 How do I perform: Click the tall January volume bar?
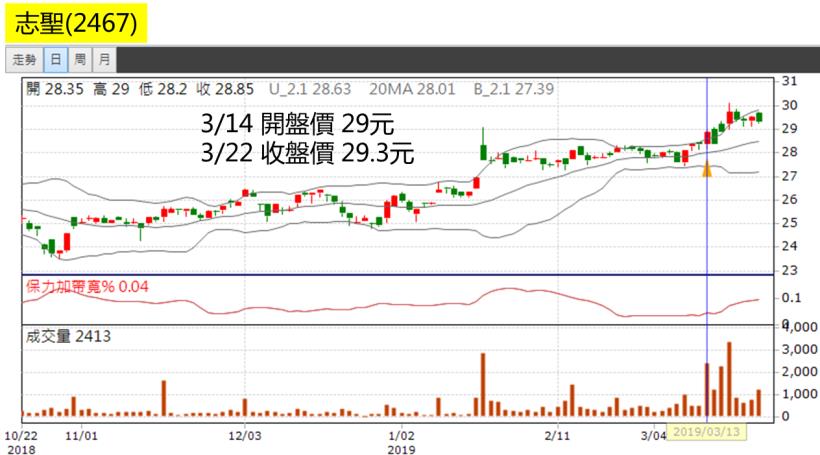(483, 385)
